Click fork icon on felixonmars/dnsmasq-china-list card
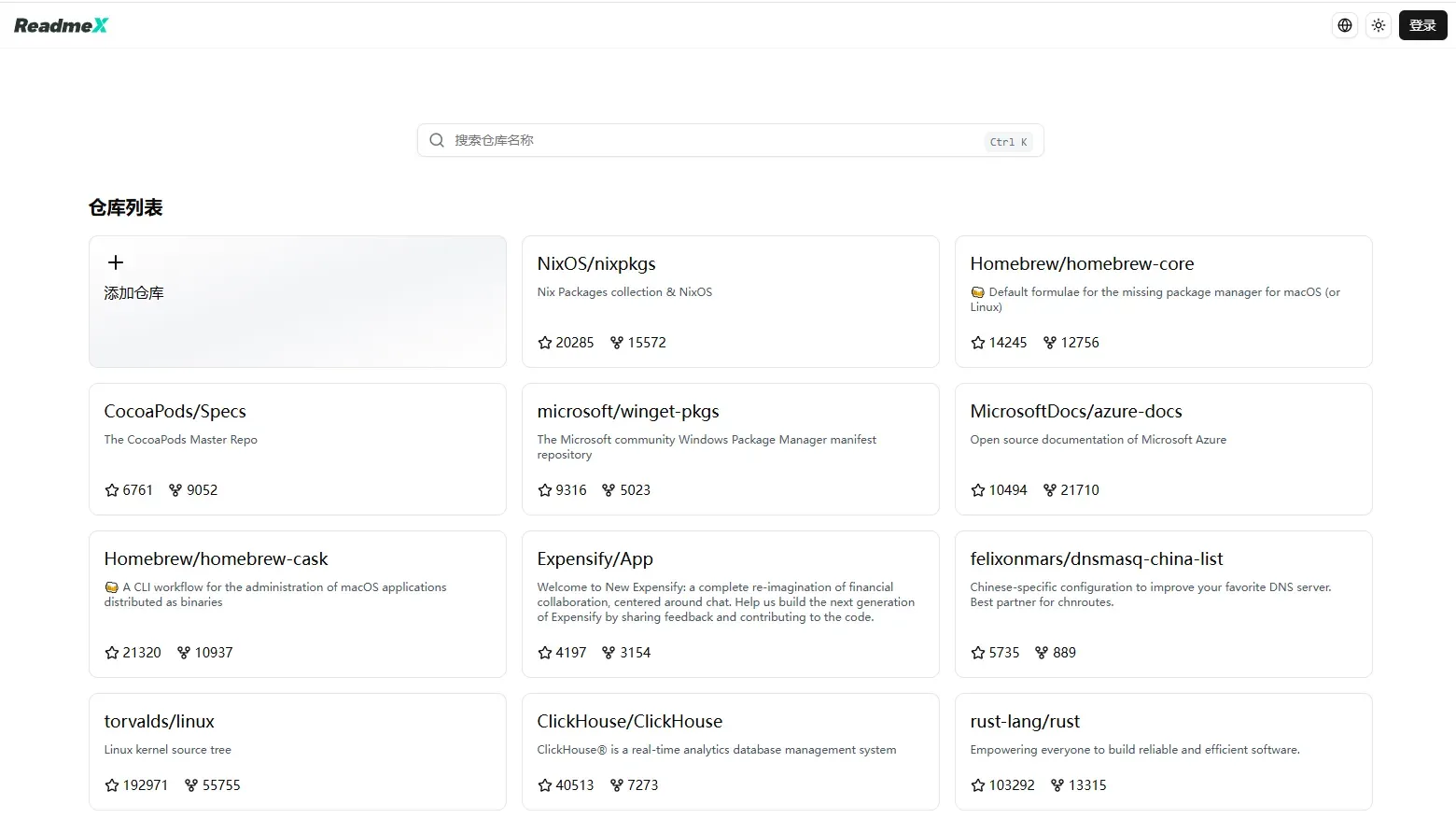This screenshot has height=819, width=1456. [1042, 653]
